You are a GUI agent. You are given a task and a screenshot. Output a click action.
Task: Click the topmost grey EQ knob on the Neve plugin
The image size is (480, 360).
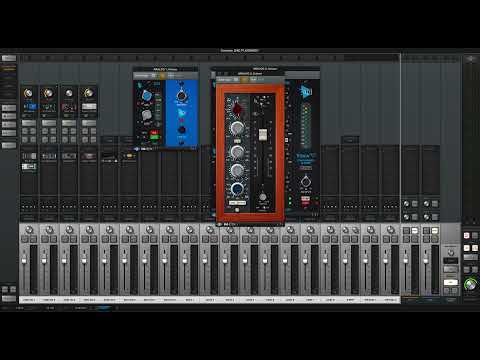(x=237, y=127)
